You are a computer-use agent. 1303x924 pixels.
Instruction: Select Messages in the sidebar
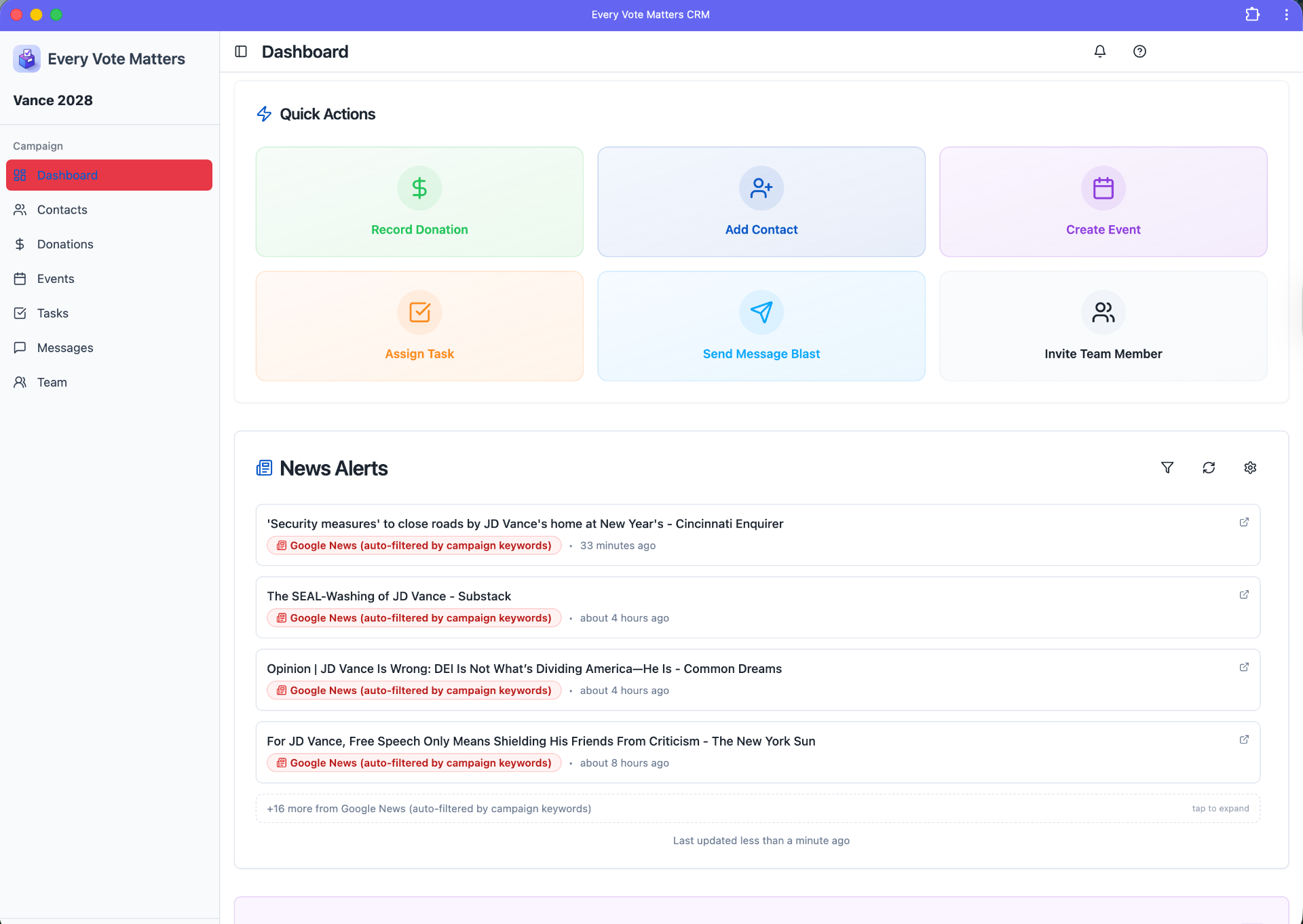(65, 348)
